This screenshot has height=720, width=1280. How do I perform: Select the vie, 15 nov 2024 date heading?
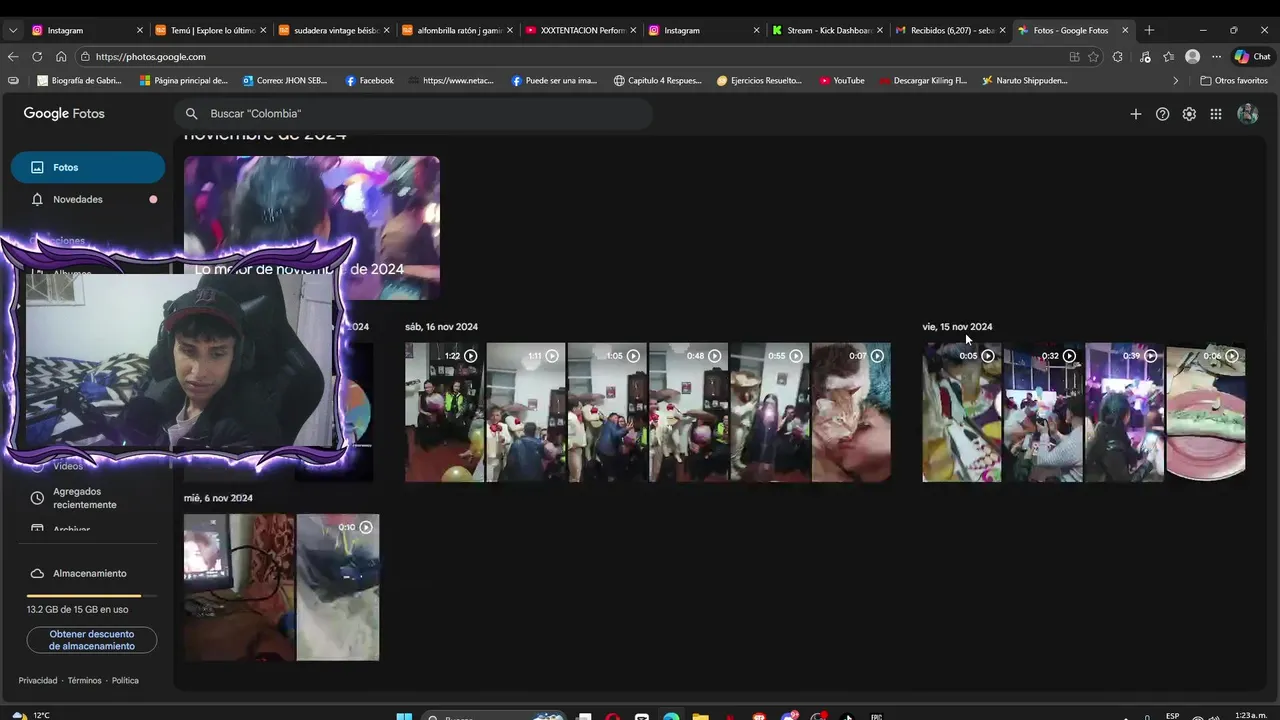[x=957, y=327]
